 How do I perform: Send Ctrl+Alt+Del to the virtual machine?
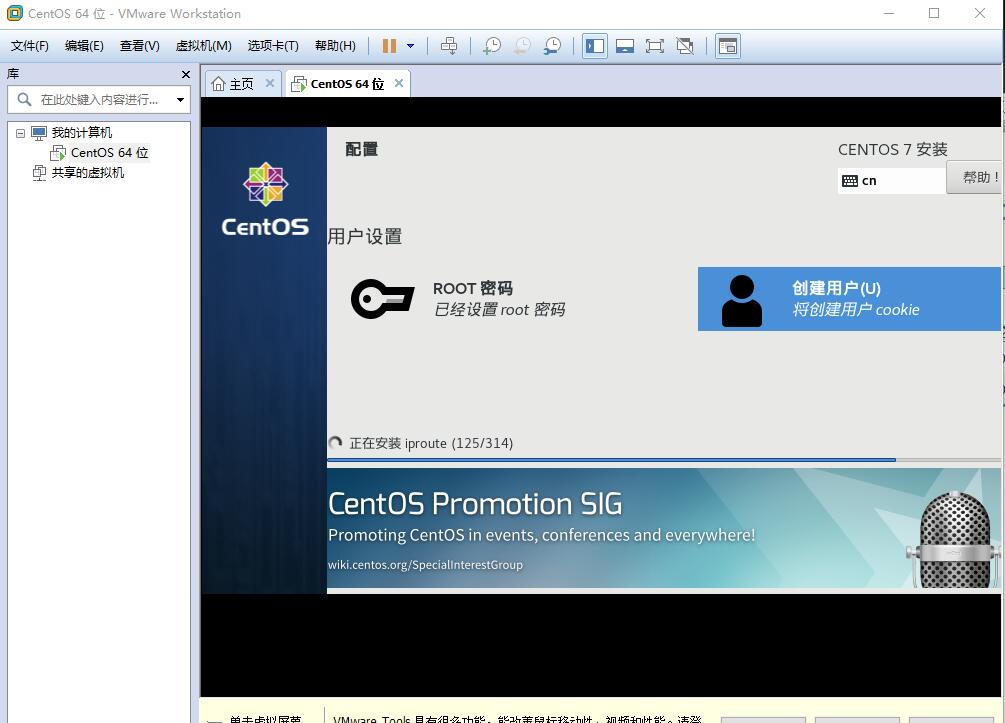[449, 46]
